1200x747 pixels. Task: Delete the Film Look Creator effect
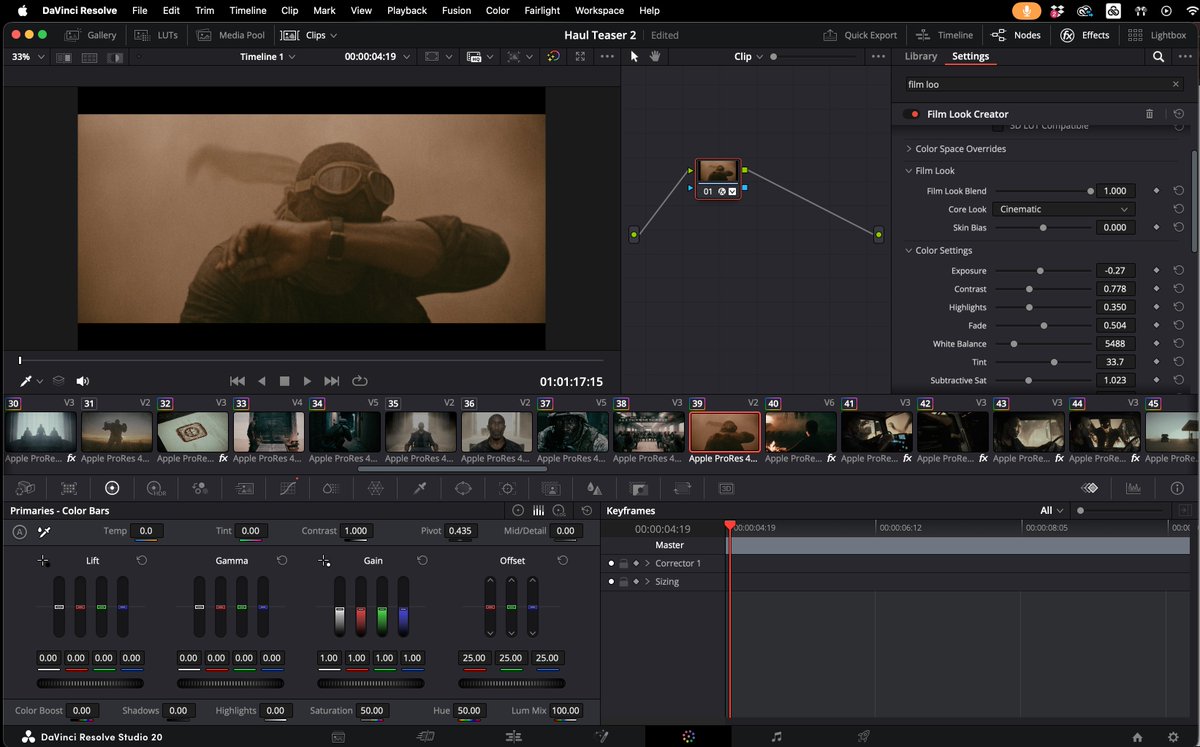tap(1149, 114)
